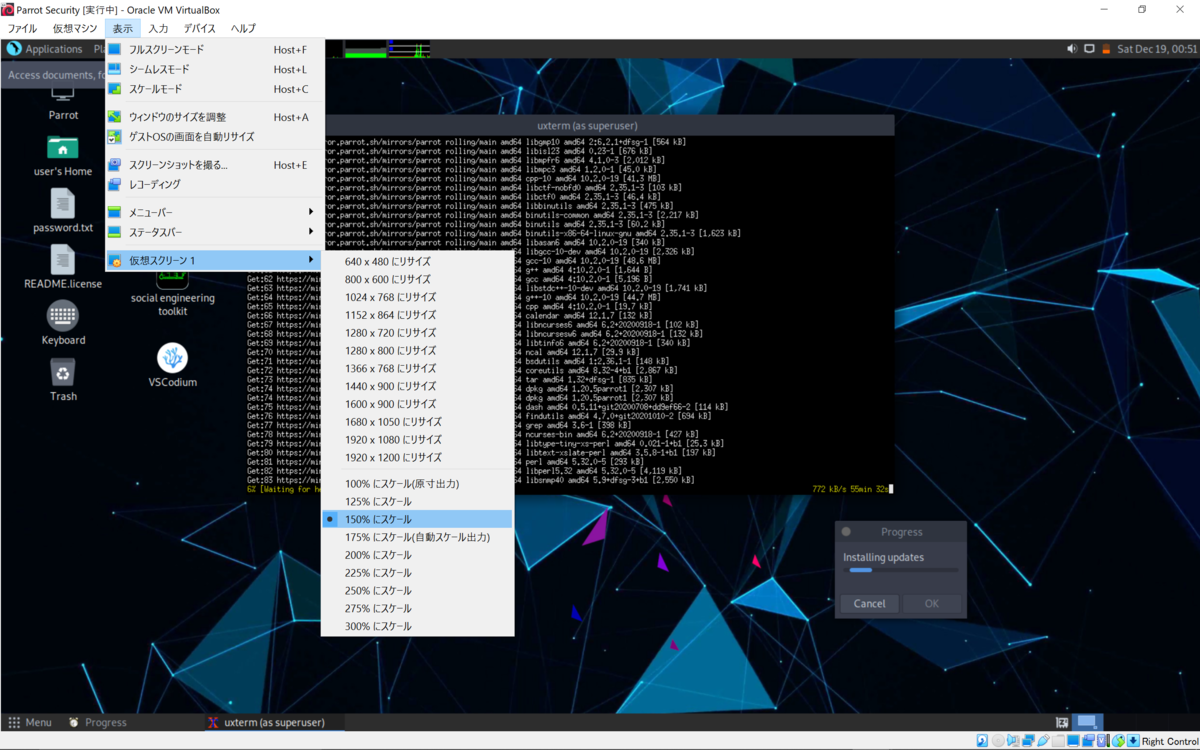Click the workspace switcher in the bottom panel
The height and width of the screenshot is (750, 1200).
click(x=1088, y=722)
